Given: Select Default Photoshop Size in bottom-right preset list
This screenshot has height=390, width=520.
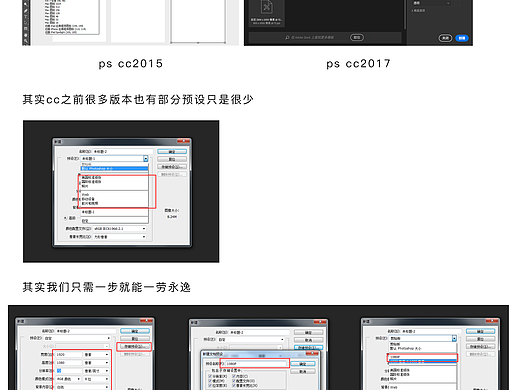Looking at the screenshot, I should point(423,348).
